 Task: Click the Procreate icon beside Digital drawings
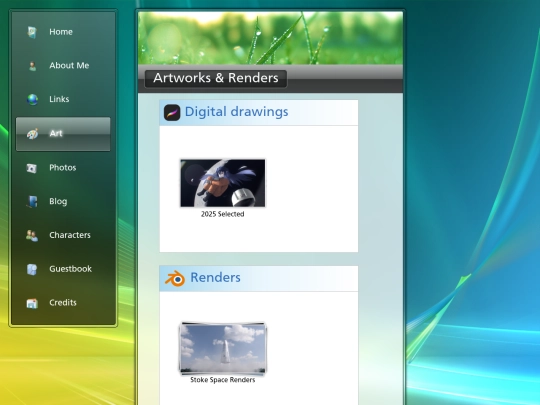click(172, 112)
